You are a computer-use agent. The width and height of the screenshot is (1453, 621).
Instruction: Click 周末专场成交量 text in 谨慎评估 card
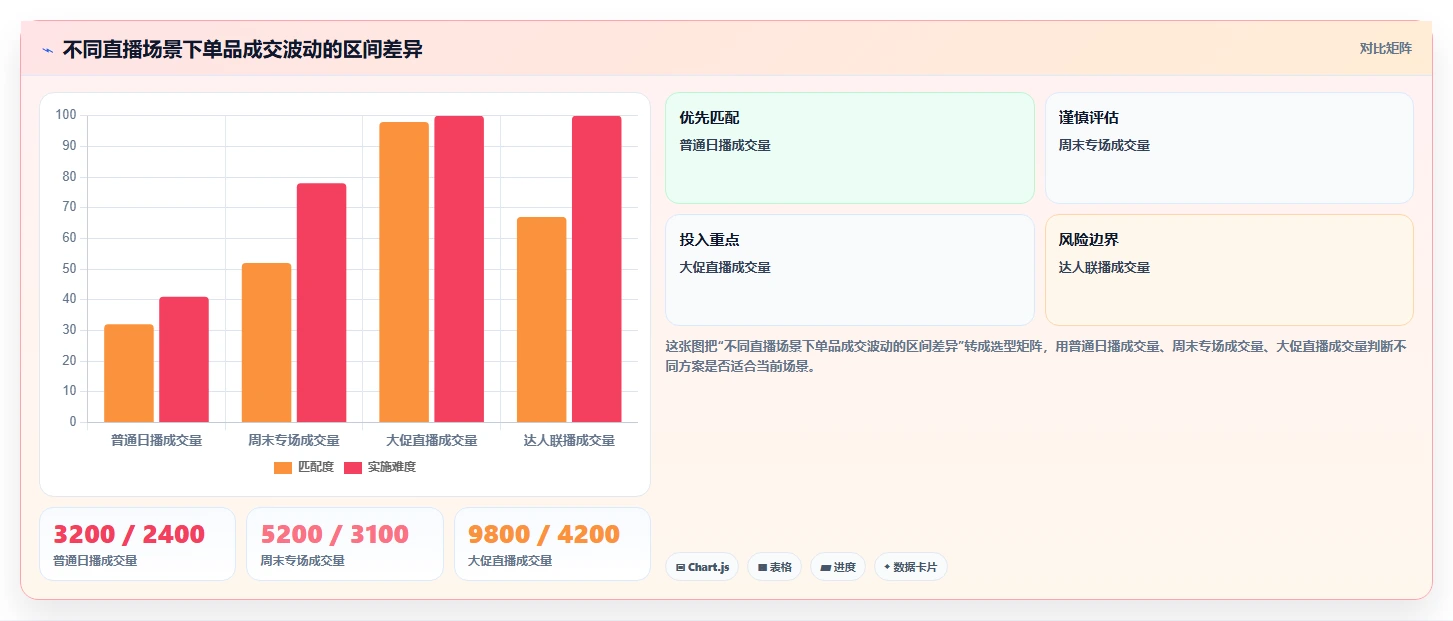[1104, 145]
